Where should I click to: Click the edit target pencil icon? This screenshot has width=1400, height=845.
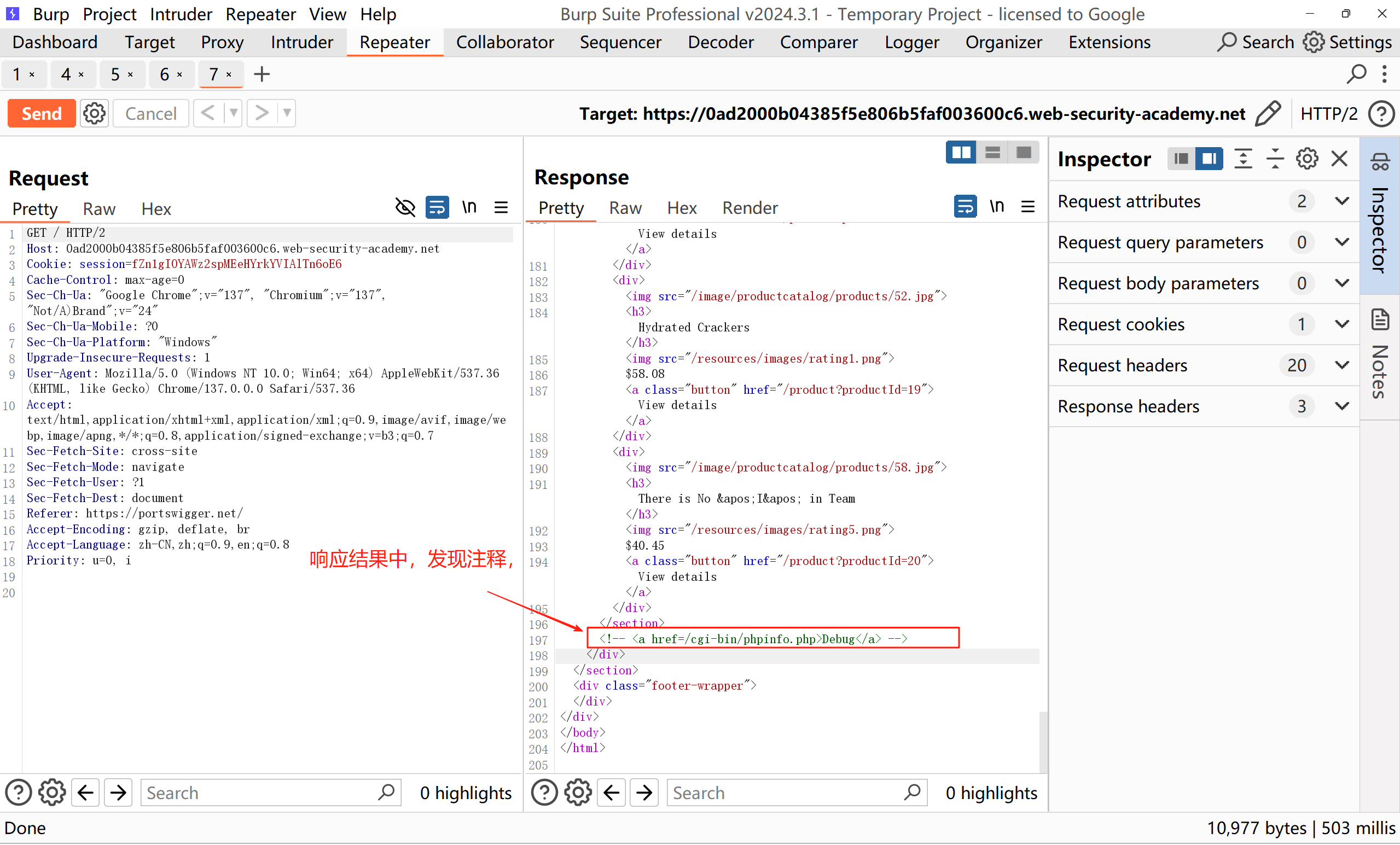[x=1267, y=114]
